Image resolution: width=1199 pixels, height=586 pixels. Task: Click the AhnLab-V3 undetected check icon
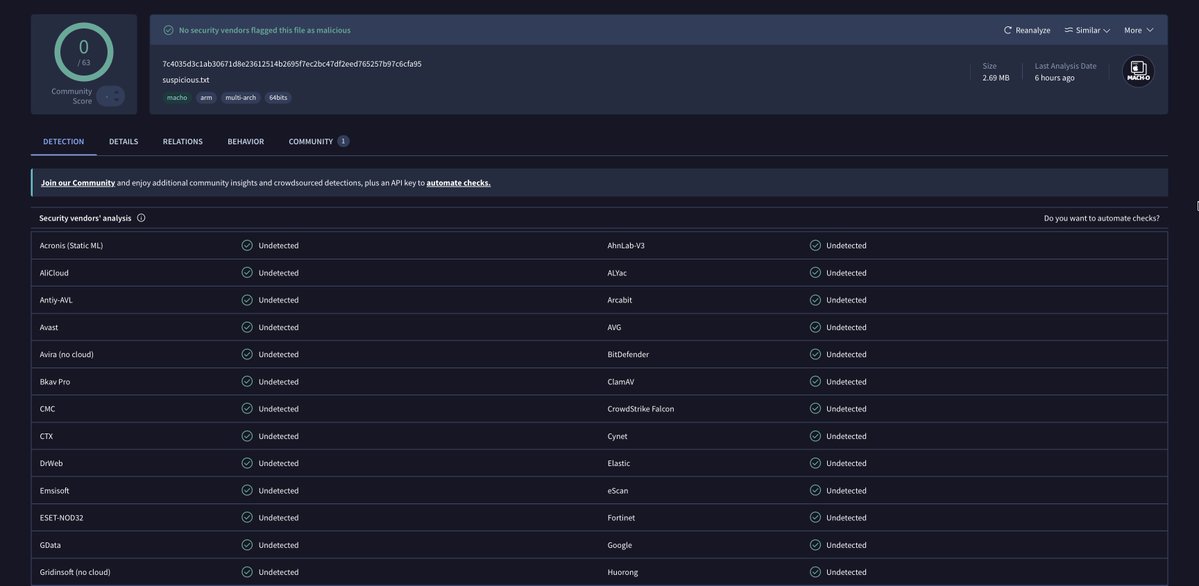click(x=815, y=246)
